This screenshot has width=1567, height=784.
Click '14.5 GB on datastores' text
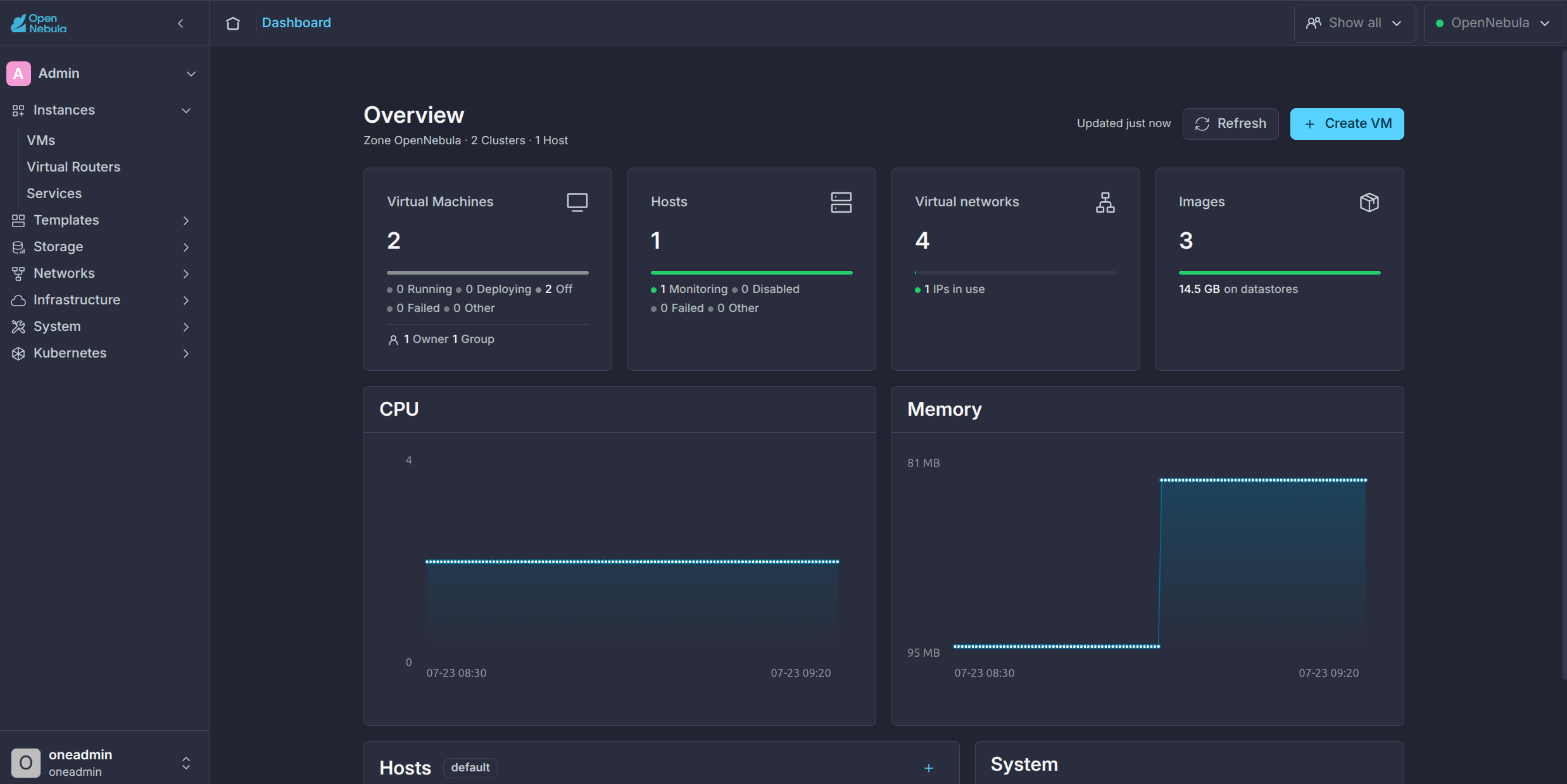pos(1238,289)
